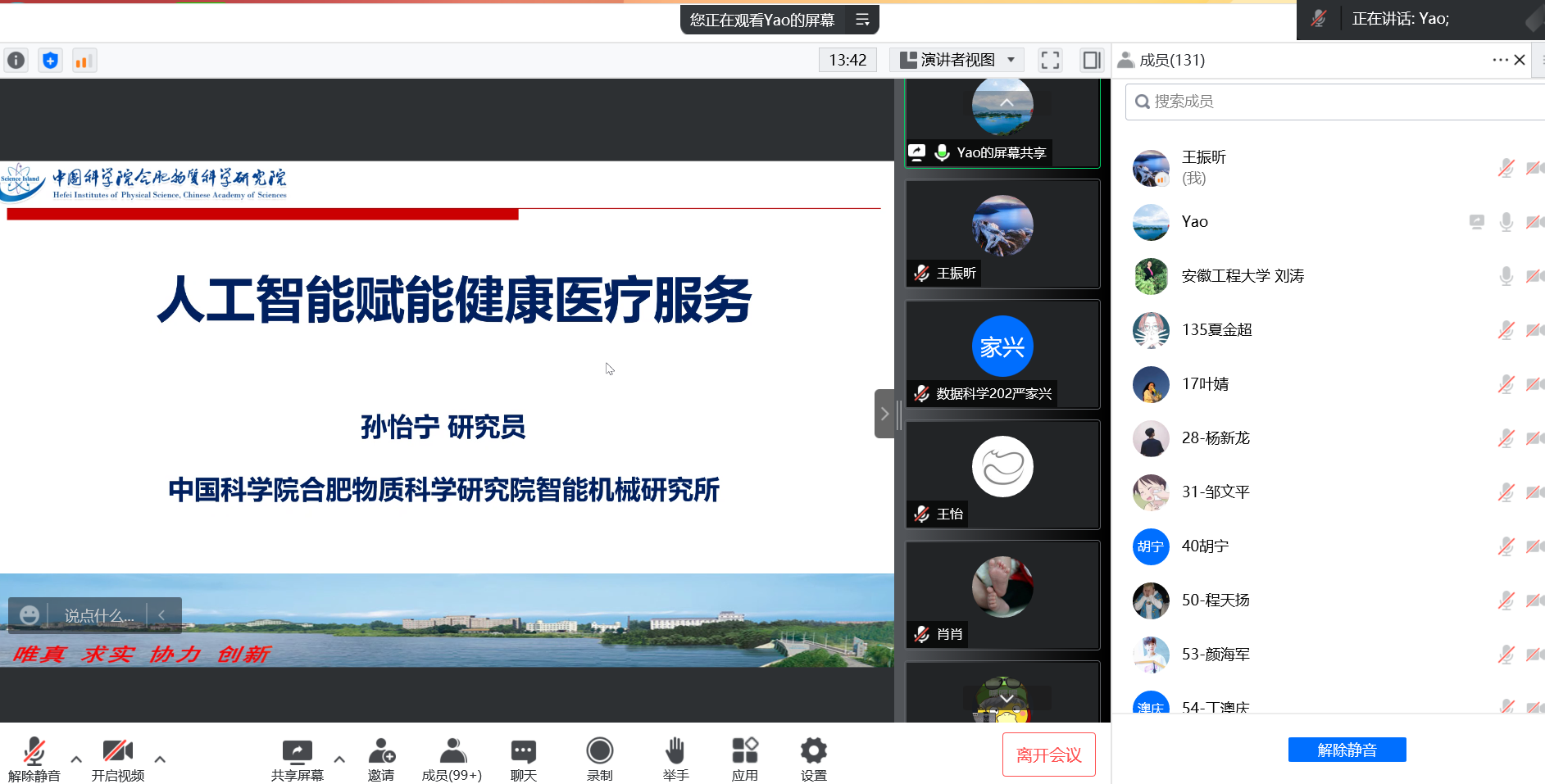Enter full screen mode
Screen dimensions: 1545x784
click(1050, 60)
